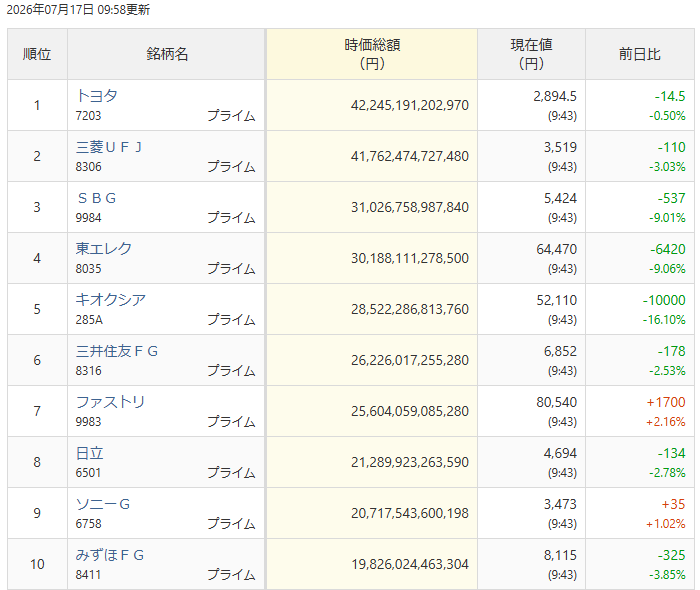700x590 pixels.
Task: Click the -537 price change
Action: [x=671, y=198]
